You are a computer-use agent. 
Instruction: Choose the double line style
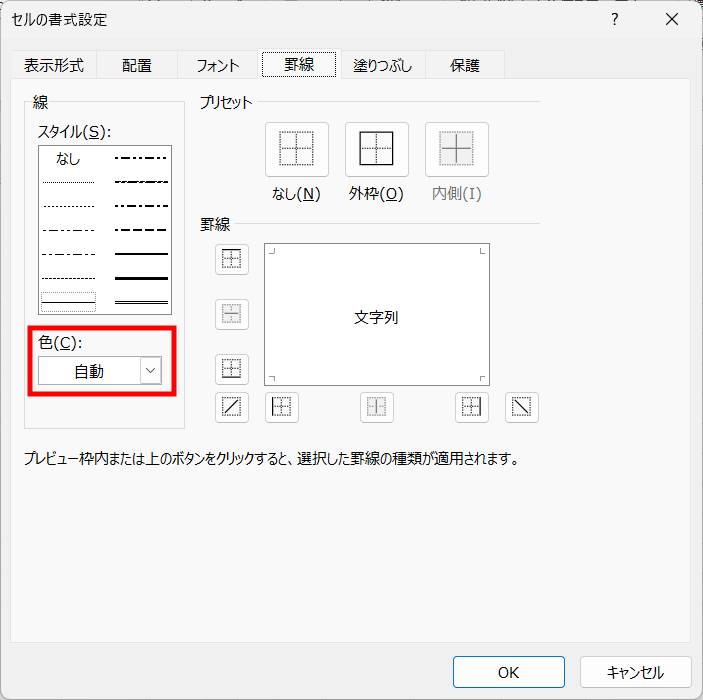(x=141, y=303)
